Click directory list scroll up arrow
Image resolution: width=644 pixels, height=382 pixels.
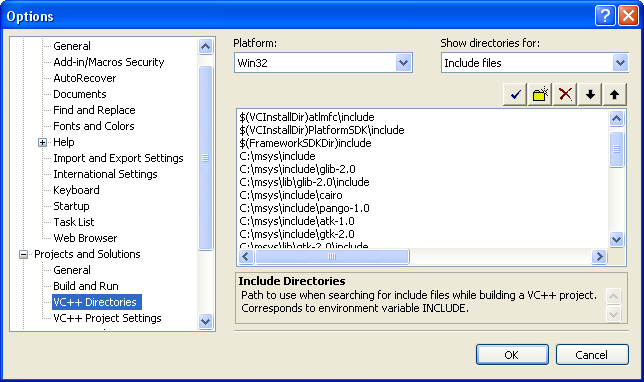pos(616,118)
